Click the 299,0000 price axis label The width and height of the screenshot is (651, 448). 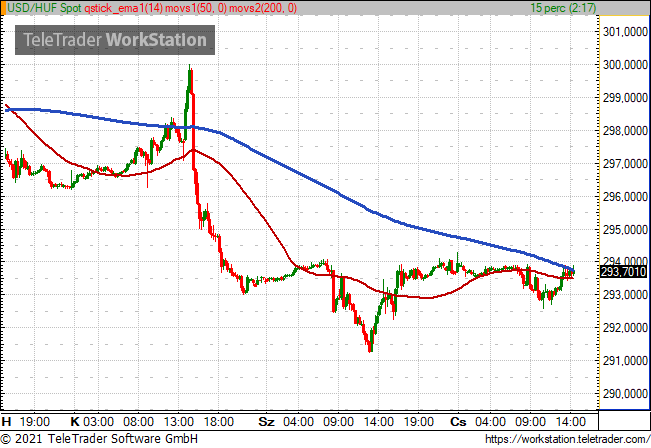coord(625,98)
